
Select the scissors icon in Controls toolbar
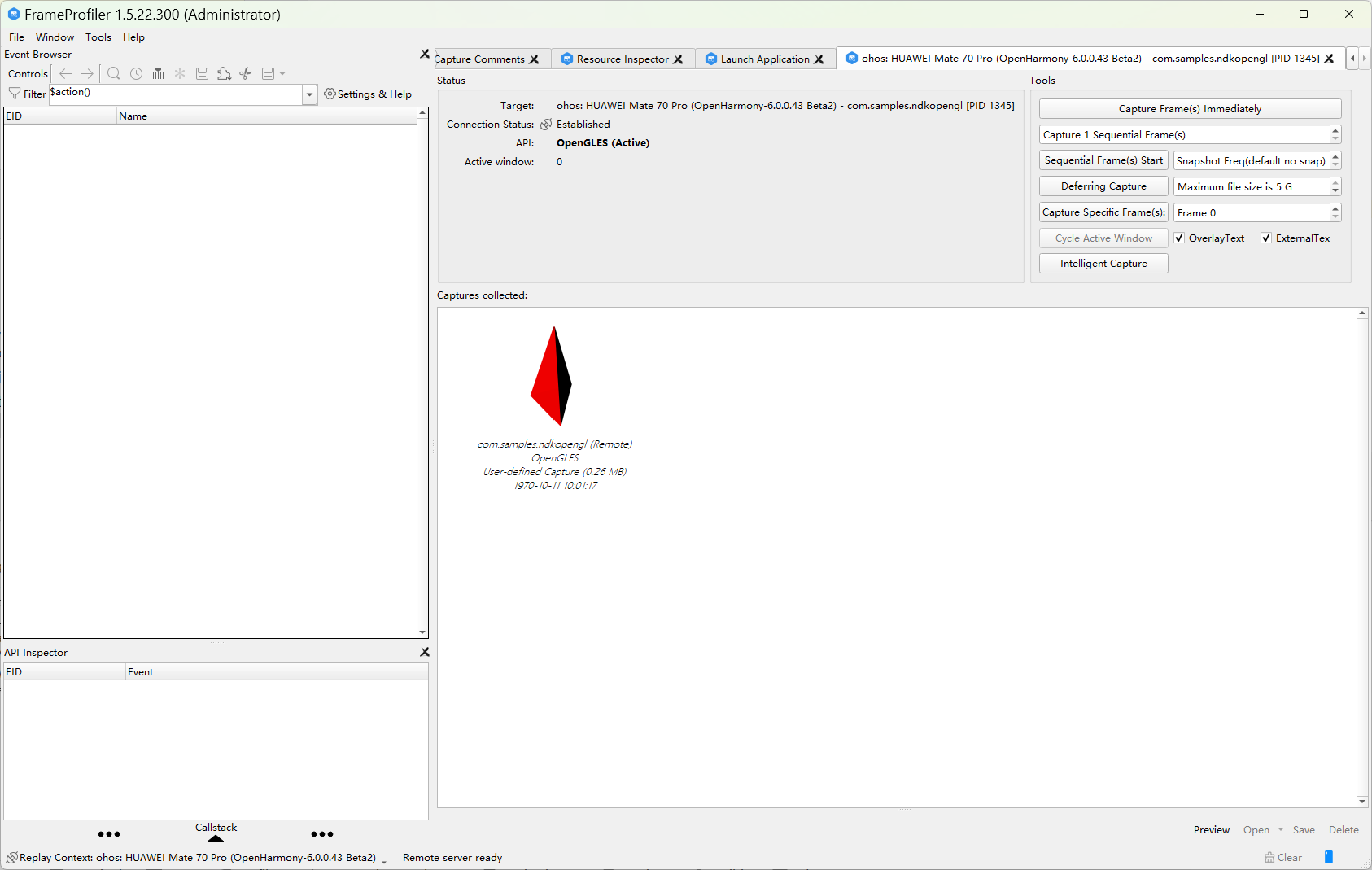coord(246,73)
